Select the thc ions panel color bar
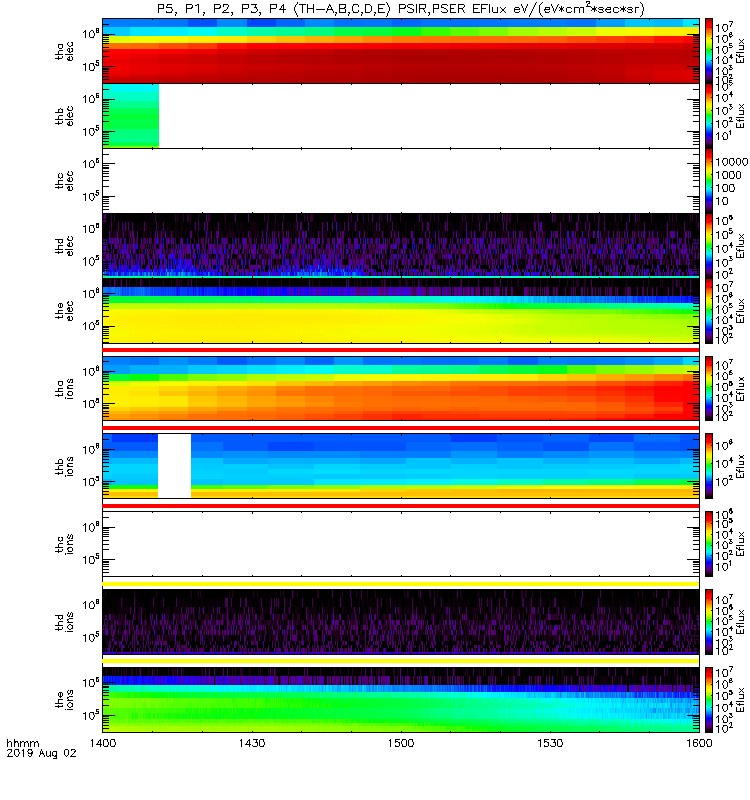 [709, 544]
